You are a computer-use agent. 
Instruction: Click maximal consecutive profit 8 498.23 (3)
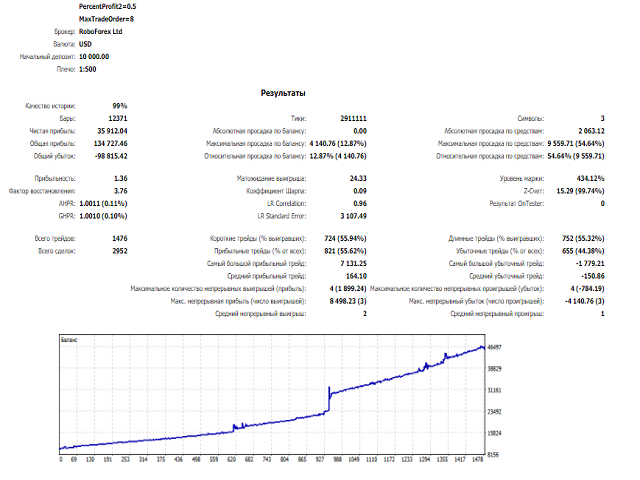pyautogui.click(x=348, y=301)
